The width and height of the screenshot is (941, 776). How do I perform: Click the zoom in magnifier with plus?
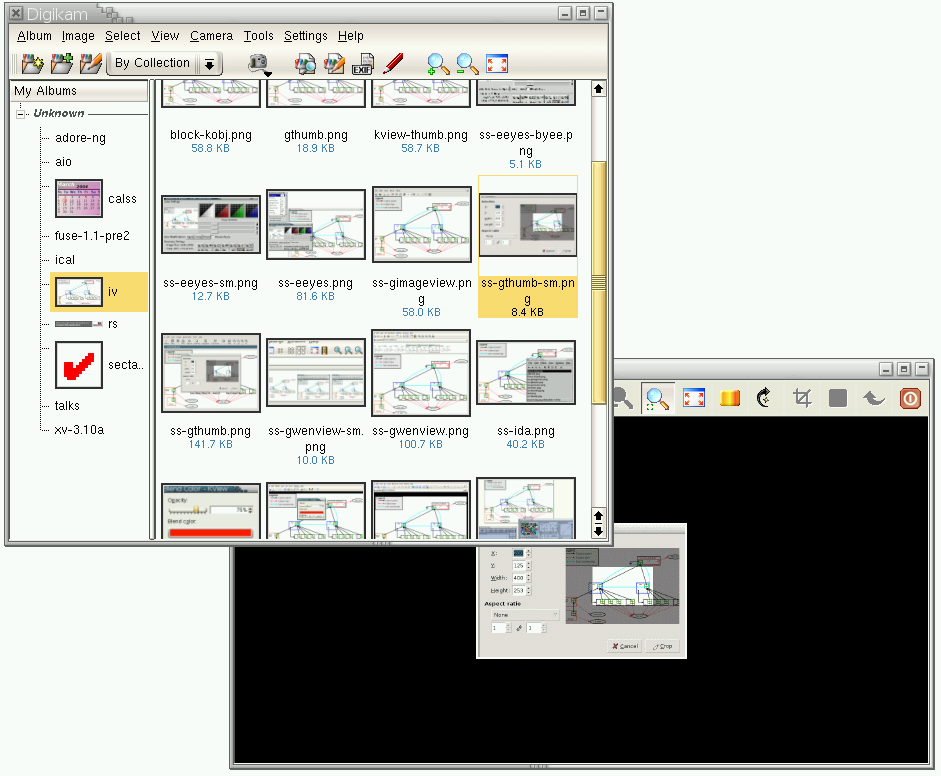(x=438, y=64)
